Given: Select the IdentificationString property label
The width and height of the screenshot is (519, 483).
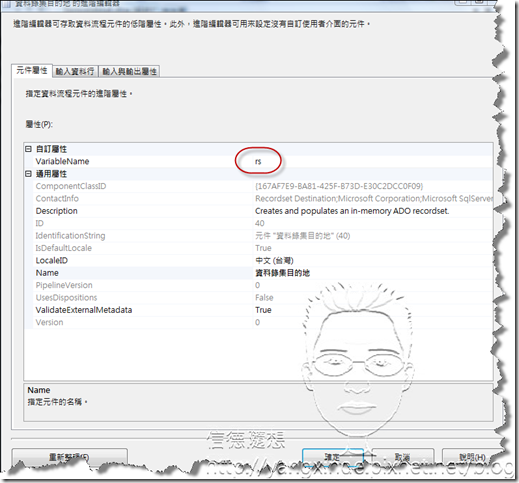Looking at the screenshot, I should point(70,236).
